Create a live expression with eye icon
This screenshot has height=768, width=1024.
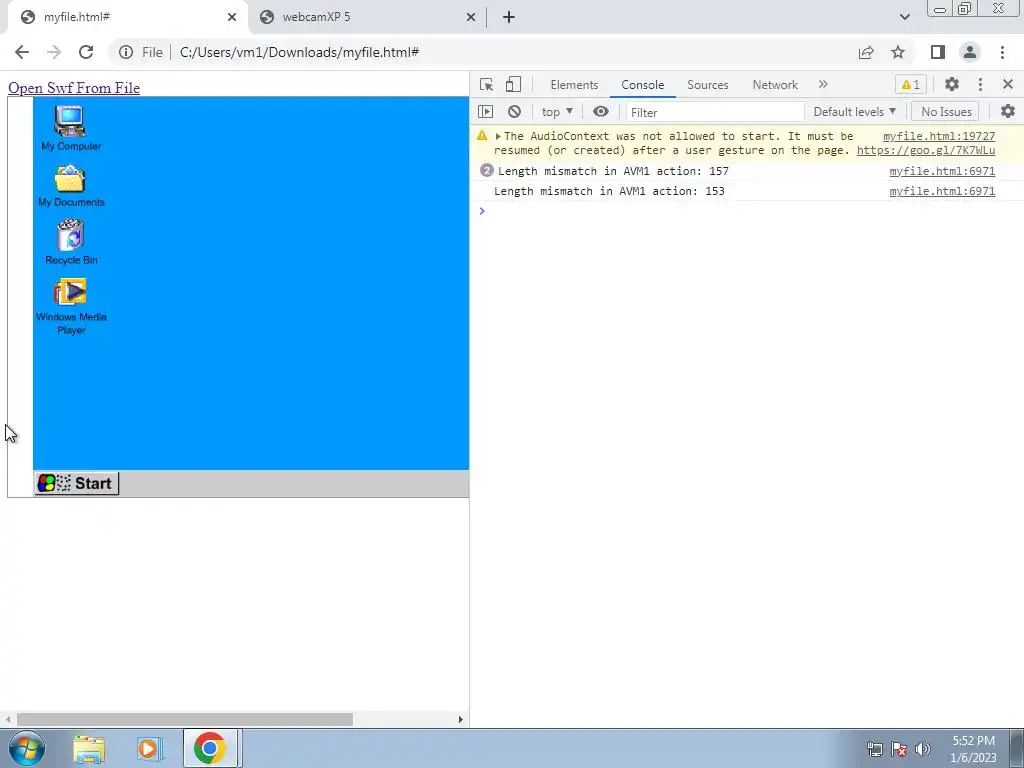click(x=601, y=112)
